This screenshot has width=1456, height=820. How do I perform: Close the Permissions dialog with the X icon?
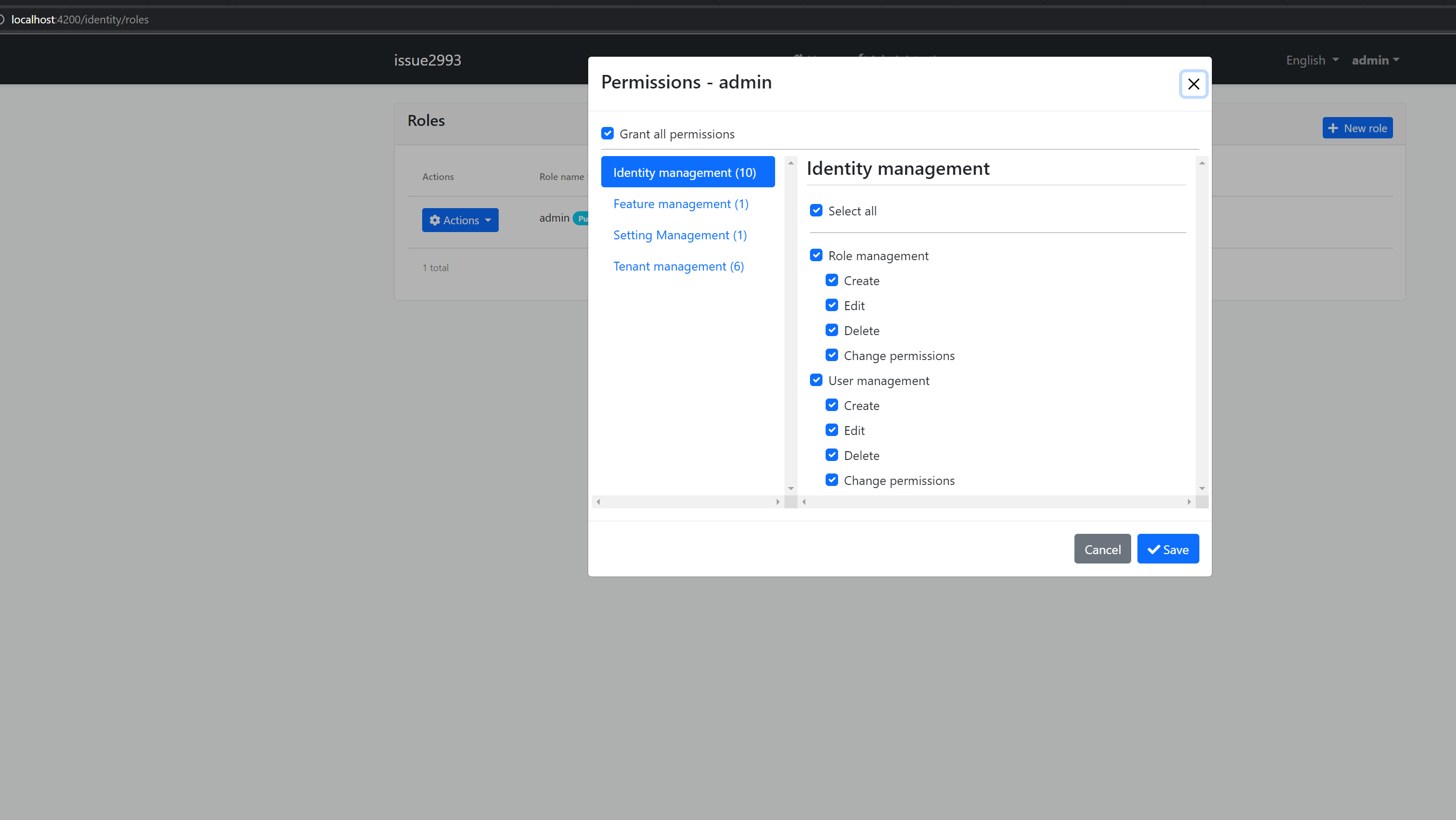point(1193,84)
